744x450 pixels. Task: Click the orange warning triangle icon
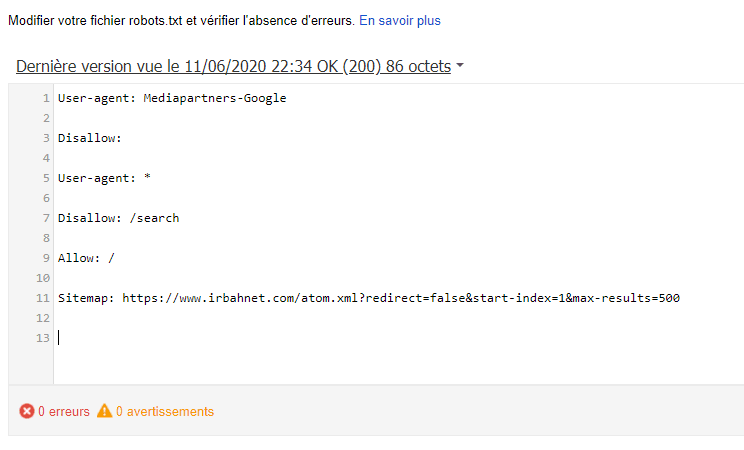(x=104, y=411)
